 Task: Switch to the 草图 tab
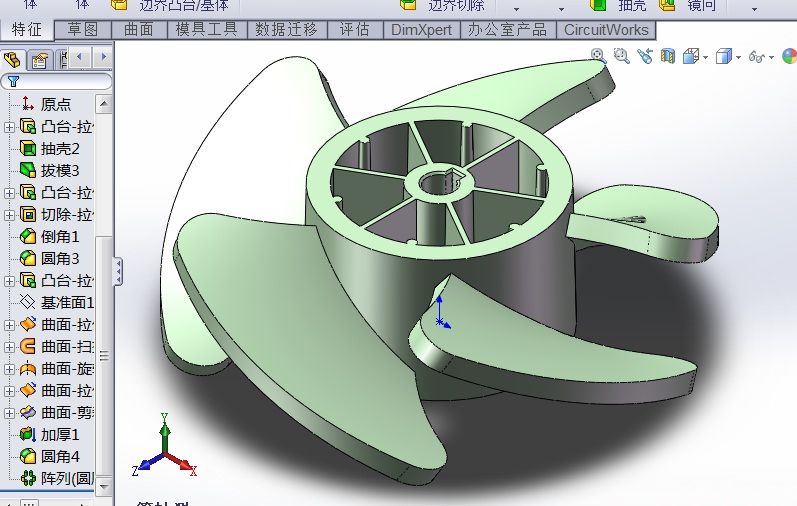click(x=82, y=29)
